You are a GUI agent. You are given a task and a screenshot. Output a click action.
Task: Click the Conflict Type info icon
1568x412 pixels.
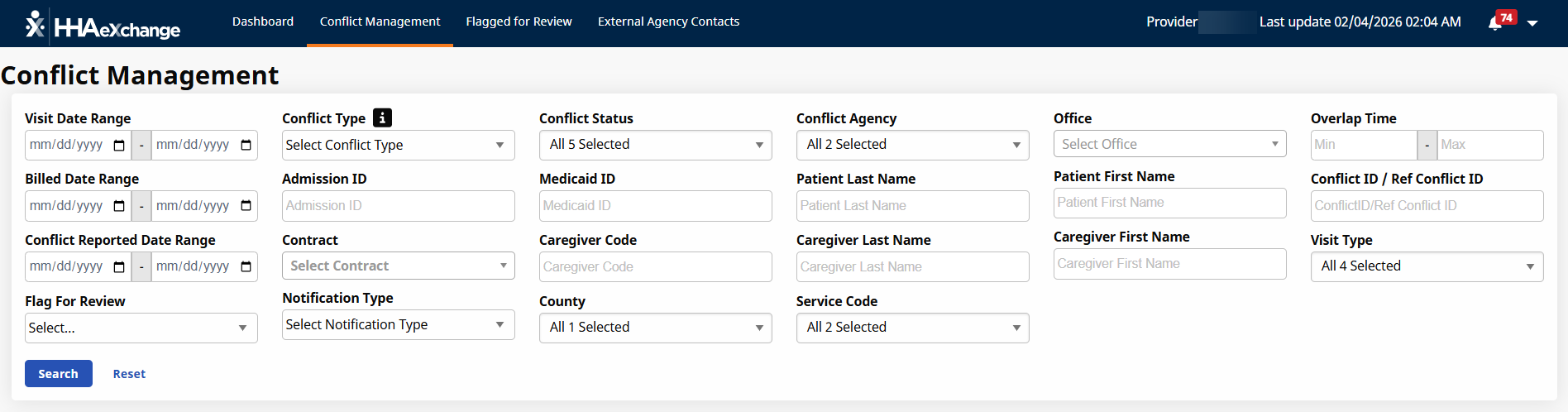coord(382,117)
